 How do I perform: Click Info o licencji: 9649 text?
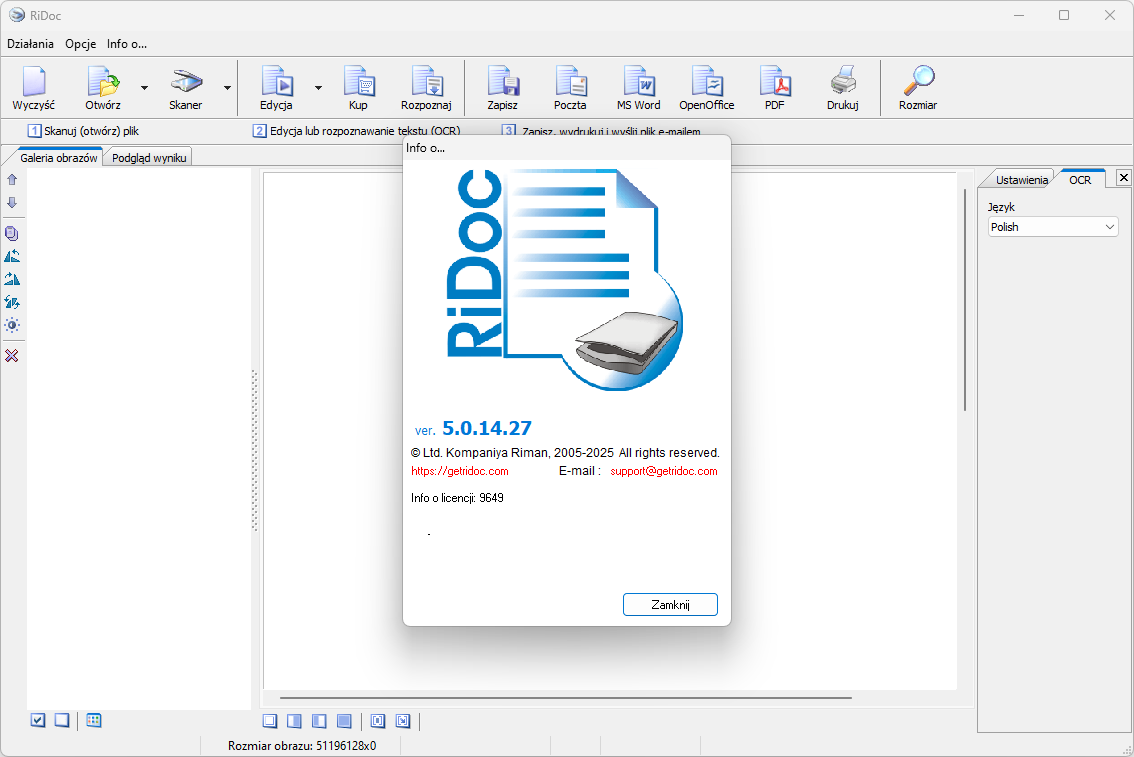click(x=457, y=498)
